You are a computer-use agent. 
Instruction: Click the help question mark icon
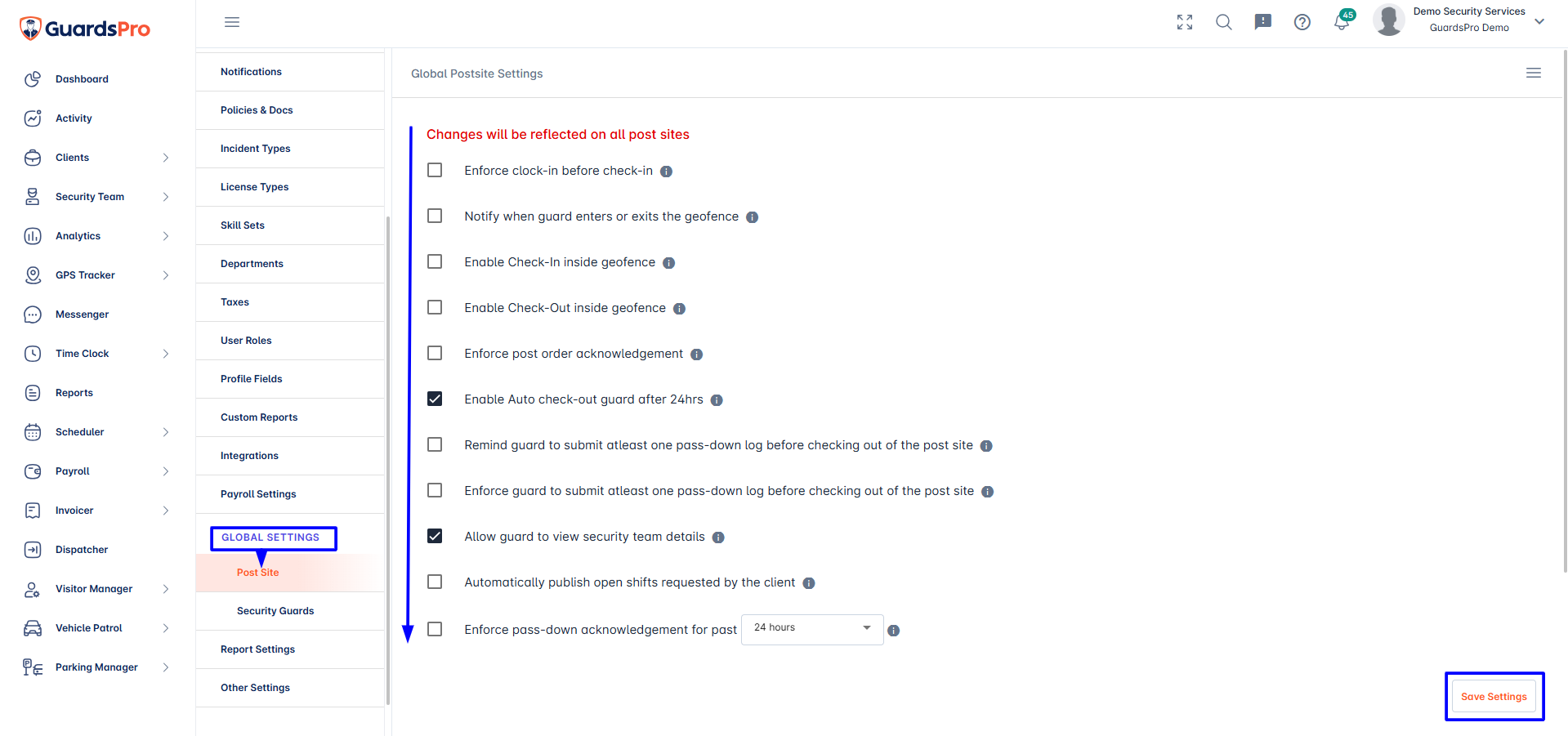tap(1302, 22)
